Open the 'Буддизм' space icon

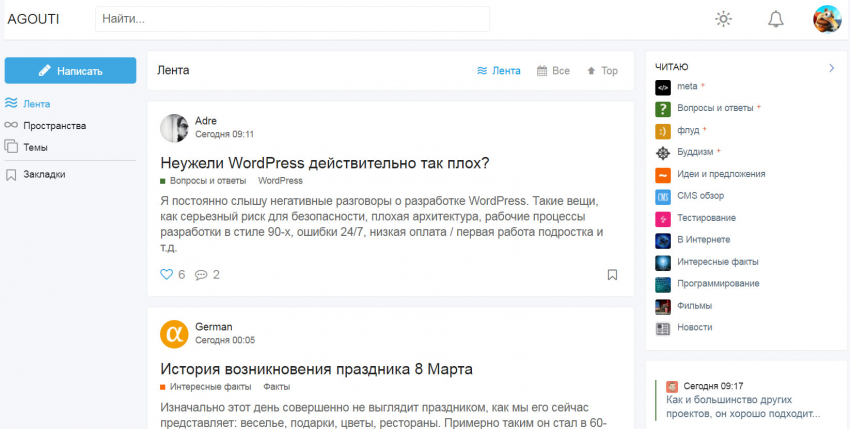click(x=662, y=153)
